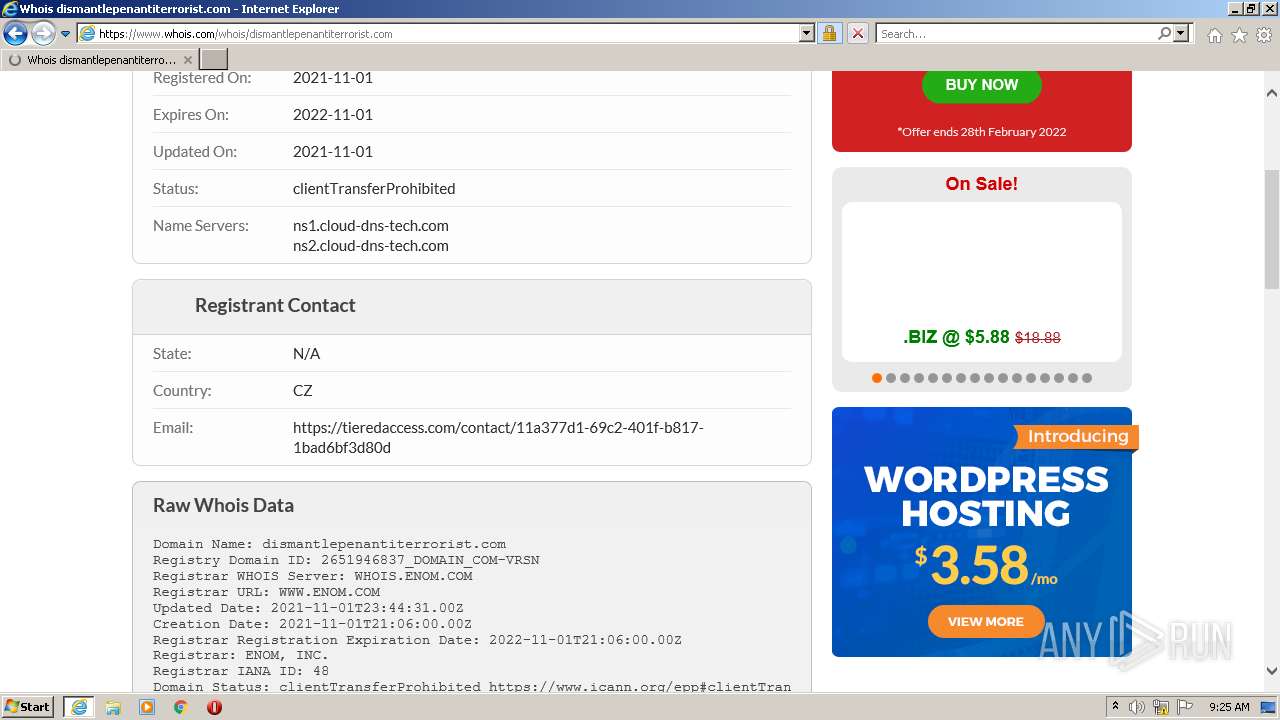Click the Stop loading X button

pyautogui.click(x=857, y=34)
